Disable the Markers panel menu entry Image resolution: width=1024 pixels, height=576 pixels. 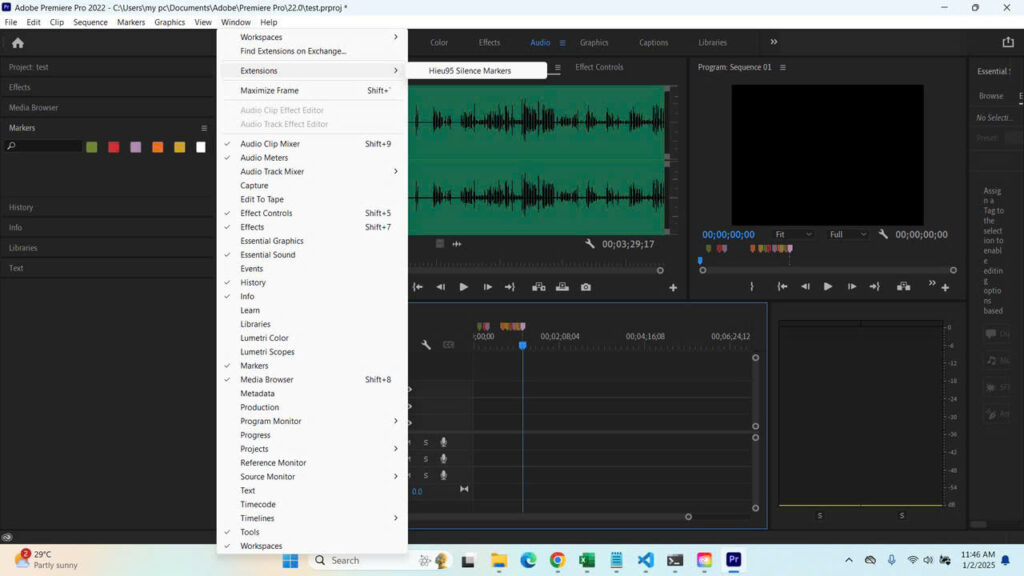coord(254,366)
